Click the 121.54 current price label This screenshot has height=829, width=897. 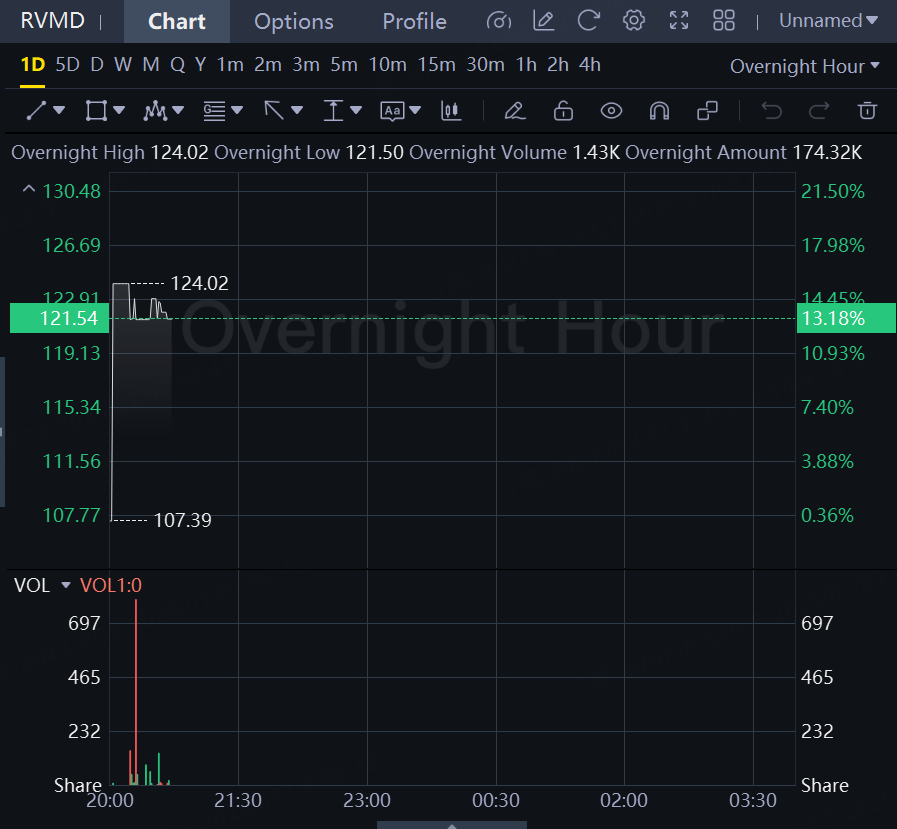59,318
